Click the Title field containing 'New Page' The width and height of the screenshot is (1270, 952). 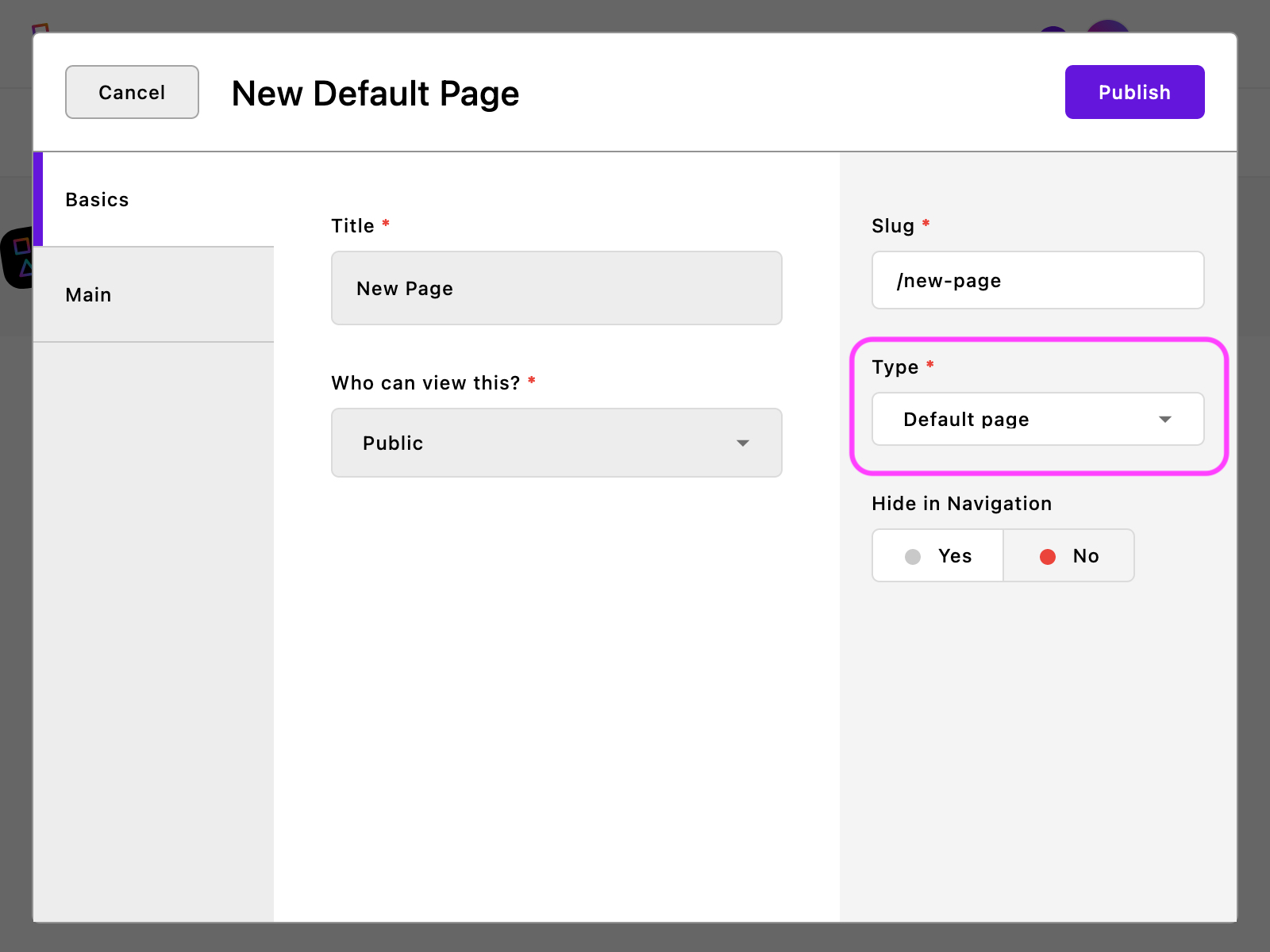(x=556, y=288)
